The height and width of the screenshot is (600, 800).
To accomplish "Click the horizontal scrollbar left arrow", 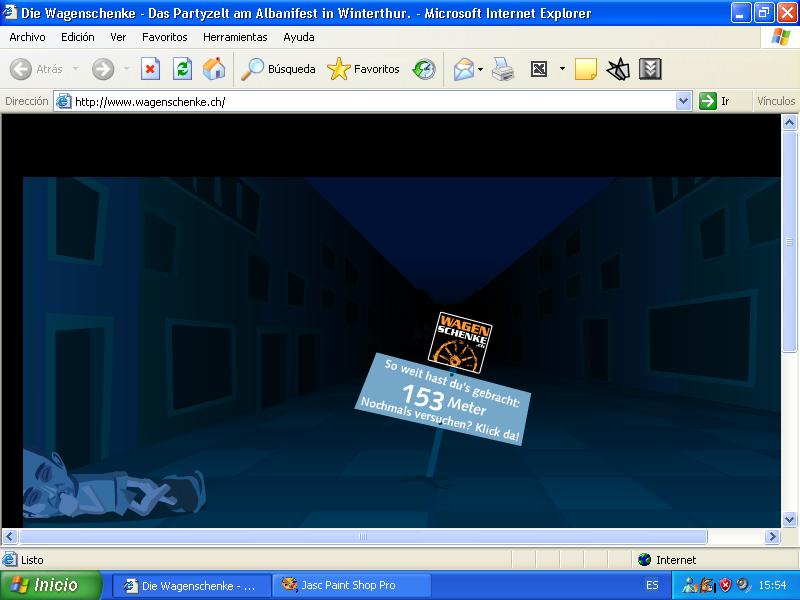I will point(10,537).
